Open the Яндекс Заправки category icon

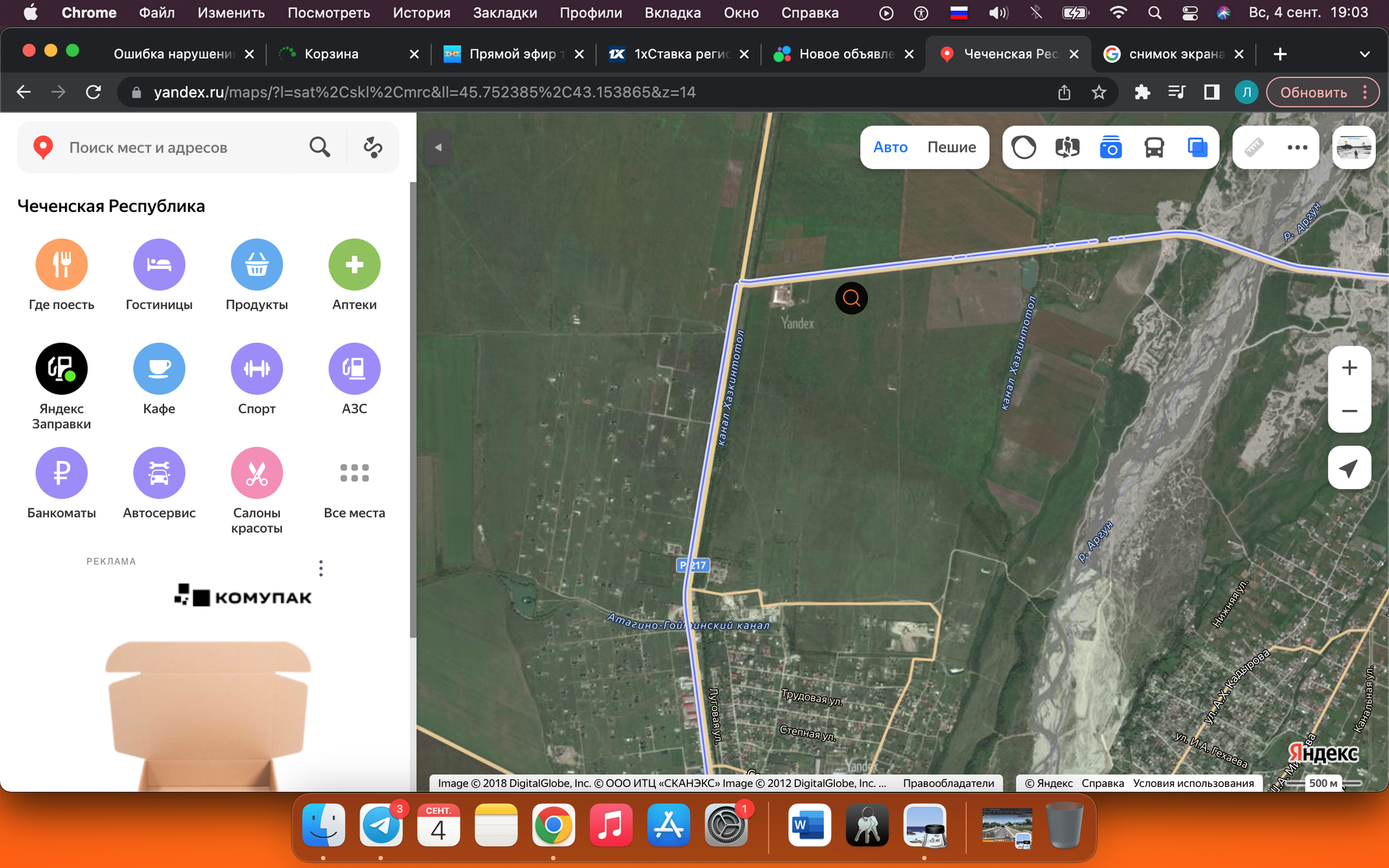(61, 369)
